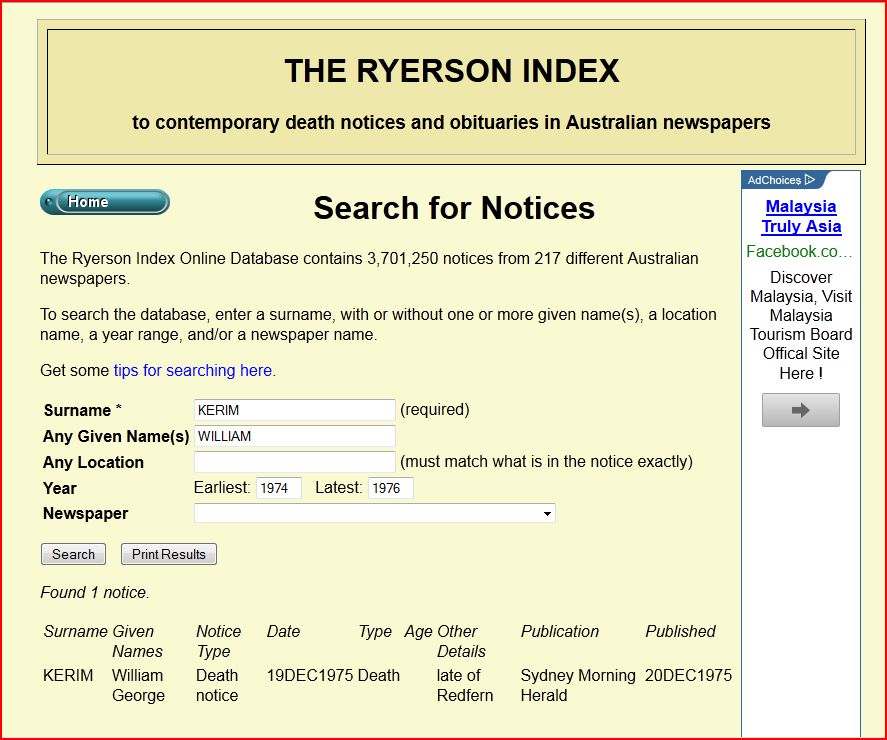The height and width of the screenshot is (740, 887).
Task: Click the William George given names cell
Action: pos(139,685)
